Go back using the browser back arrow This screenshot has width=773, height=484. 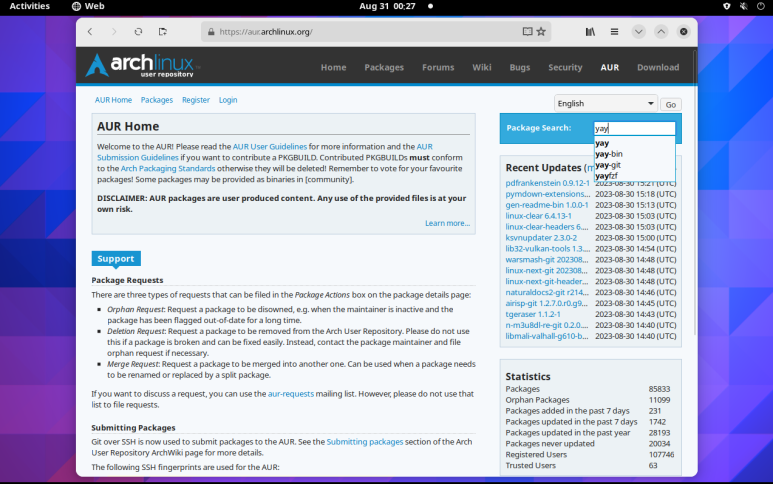[90, 32]
